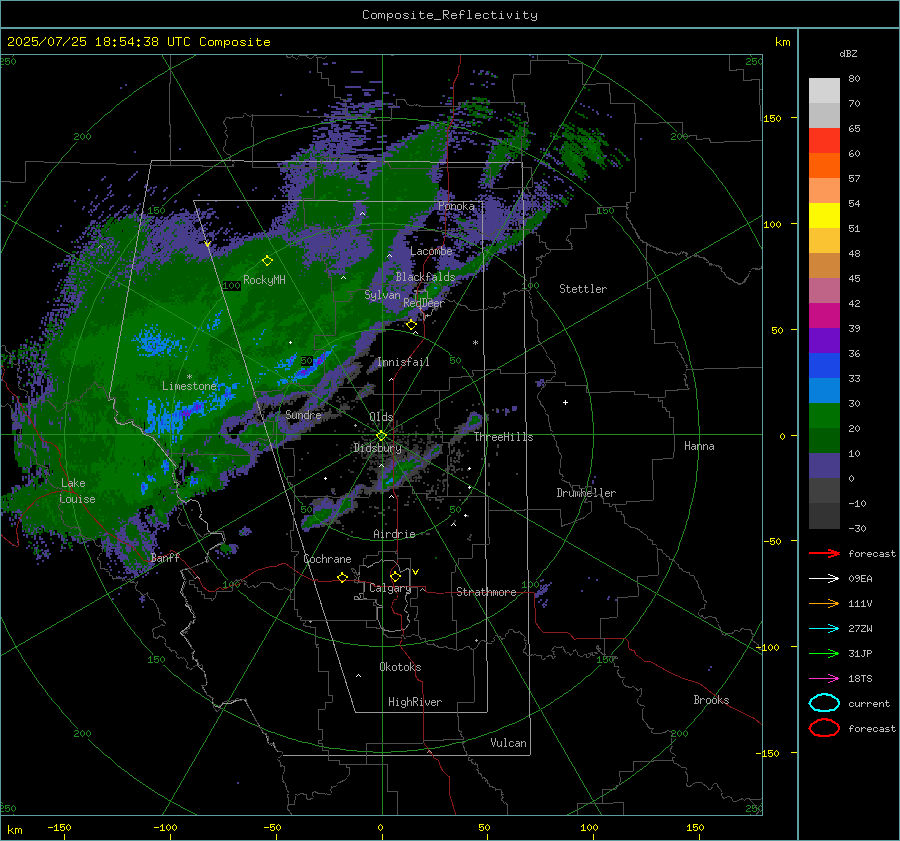Click the white cross marker west of Hanna
The height and width of the screenshot is (841, 900).
pos(565,402)
